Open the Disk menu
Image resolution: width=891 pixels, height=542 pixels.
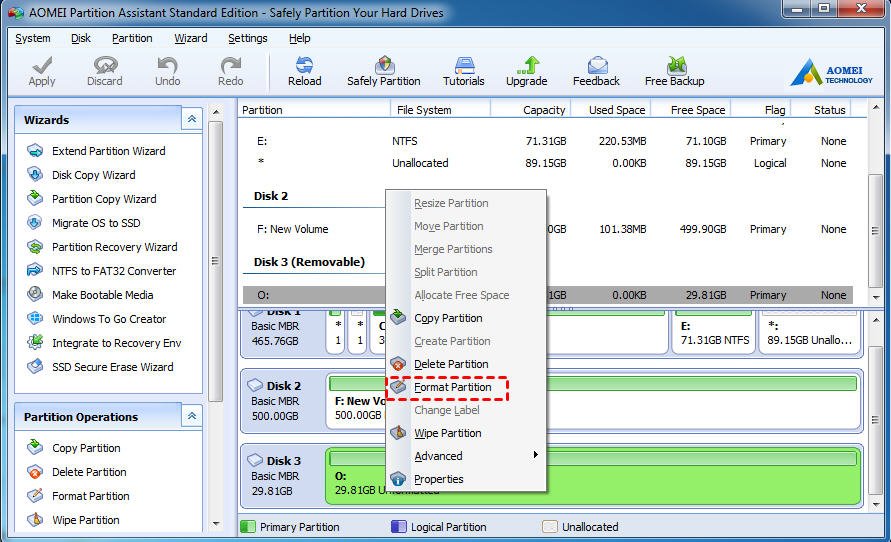[81, 38]
